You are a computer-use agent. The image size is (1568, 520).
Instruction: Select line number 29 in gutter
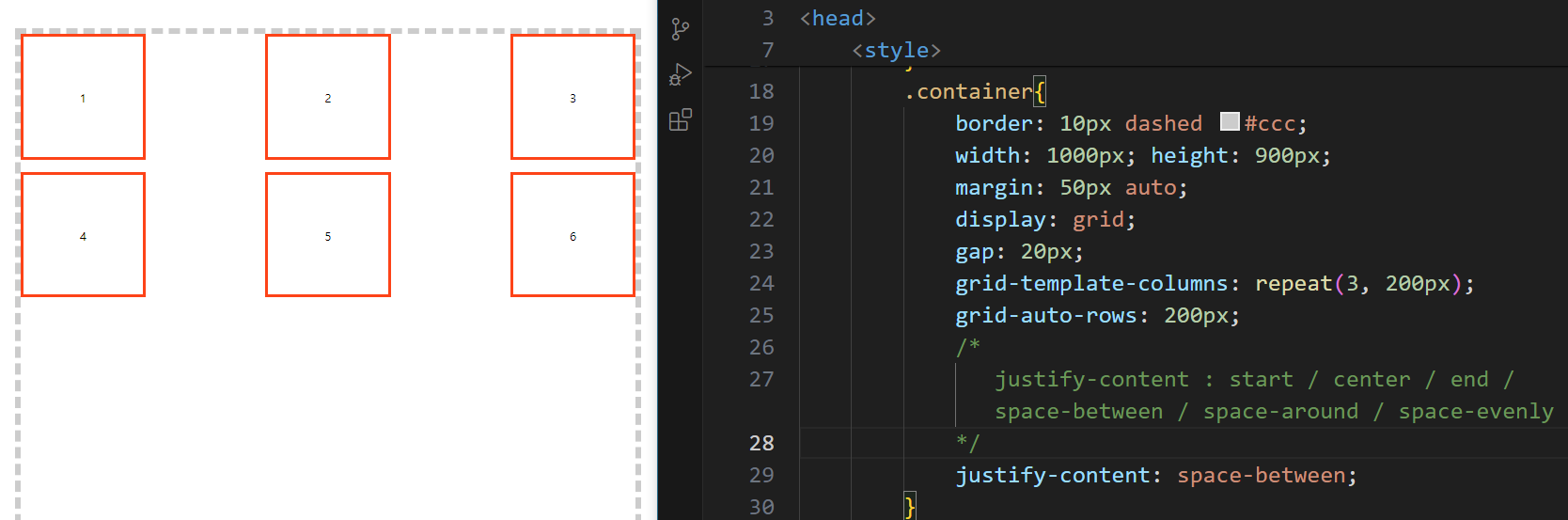pos(761,475)
